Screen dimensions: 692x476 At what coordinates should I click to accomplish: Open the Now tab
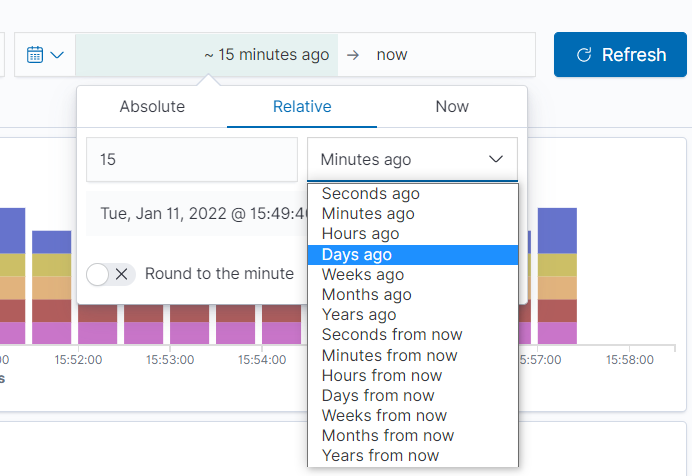[x=452, y=107]
